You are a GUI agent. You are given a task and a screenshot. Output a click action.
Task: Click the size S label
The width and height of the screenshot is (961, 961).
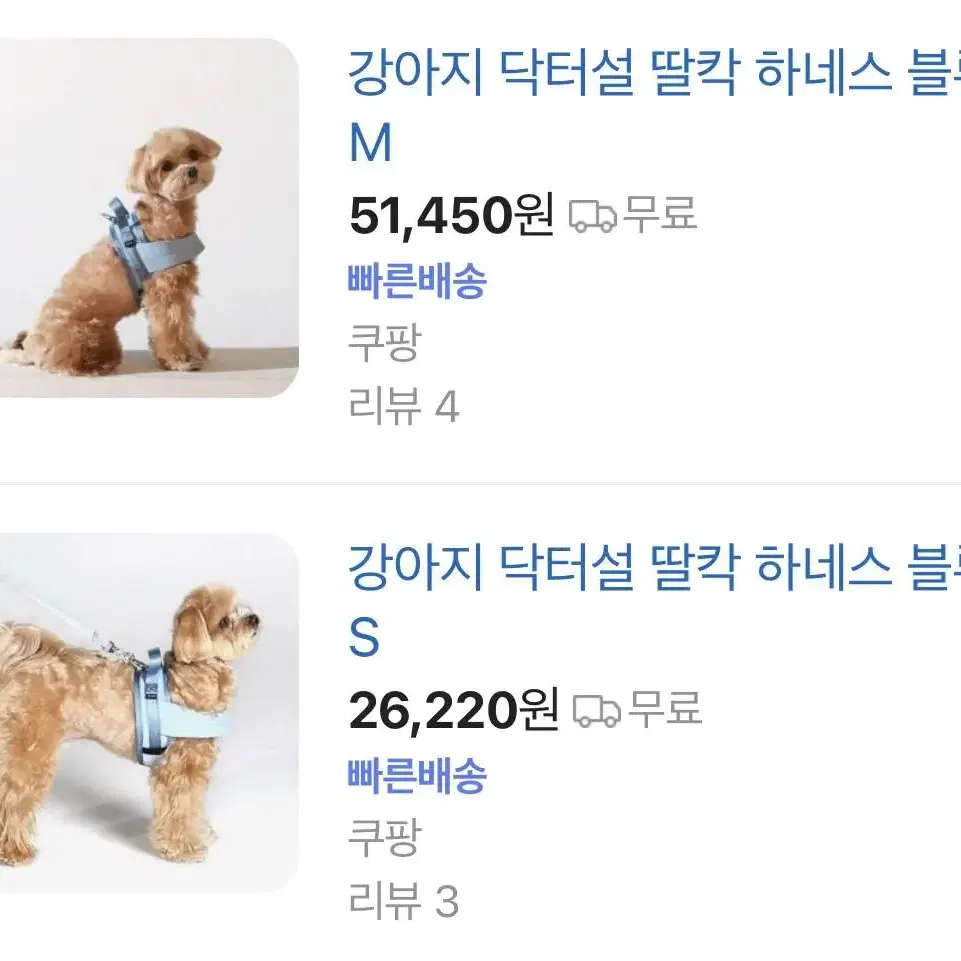click(x=364, y=637)
